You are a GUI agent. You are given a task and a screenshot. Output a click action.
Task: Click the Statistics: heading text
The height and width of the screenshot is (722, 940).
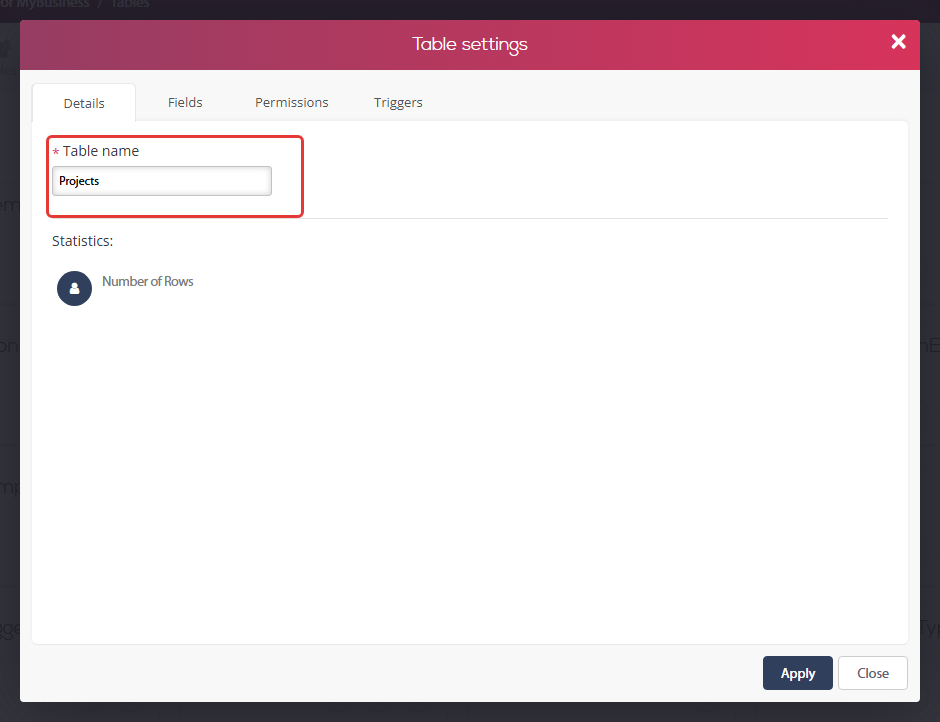(x=83, y=241)
